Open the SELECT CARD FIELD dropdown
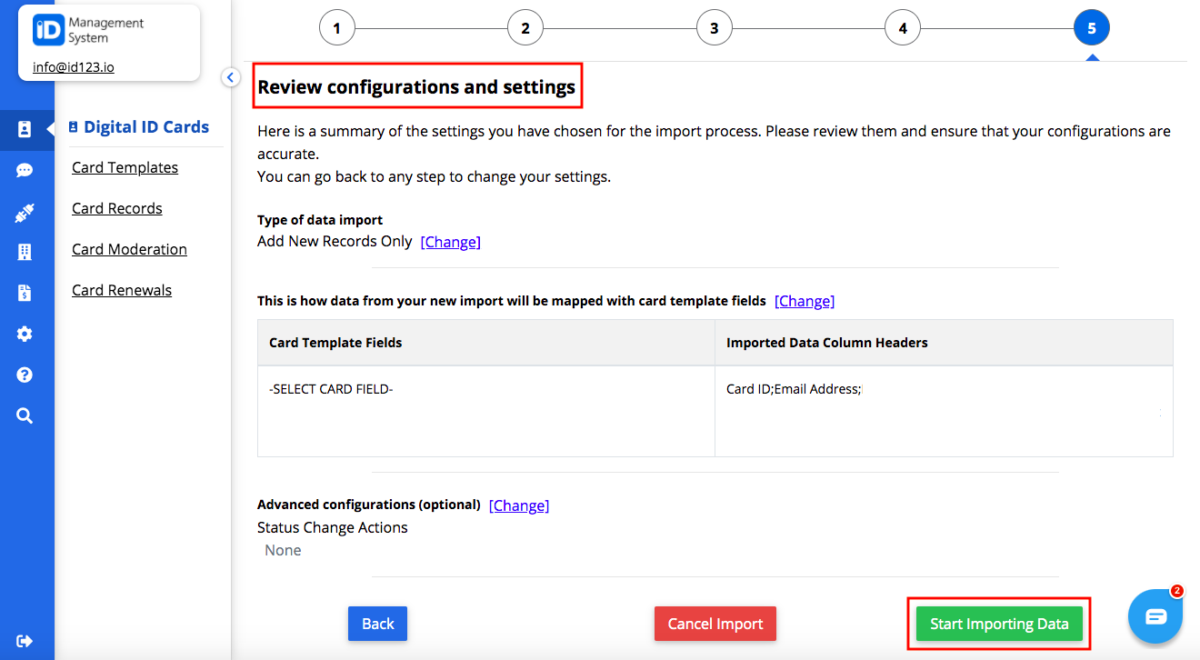The height and width of the screenshot is (660, 1200). point(330,388)
